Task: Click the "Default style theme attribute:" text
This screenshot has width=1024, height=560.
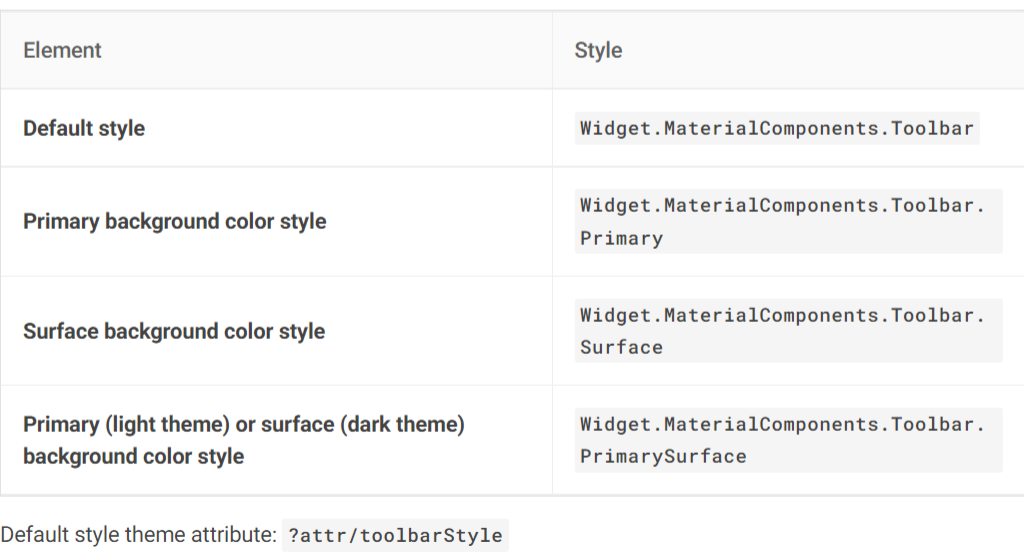Action: click(138, 535)
